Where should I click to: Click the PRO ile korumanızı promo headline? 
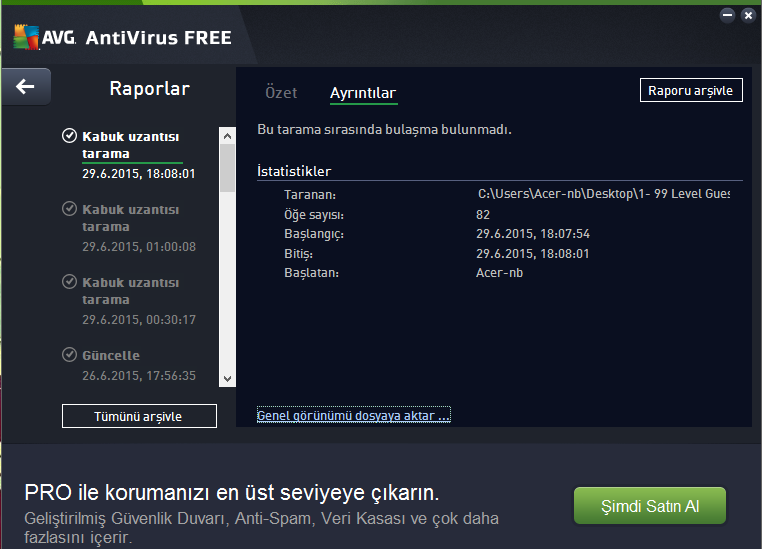coord(232,492)
